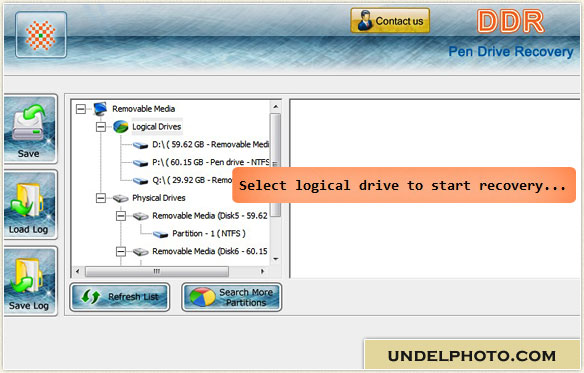Collapse the Disk6 Removable Media node
This screenshot has height=373, width=584.
click(121, 252)
